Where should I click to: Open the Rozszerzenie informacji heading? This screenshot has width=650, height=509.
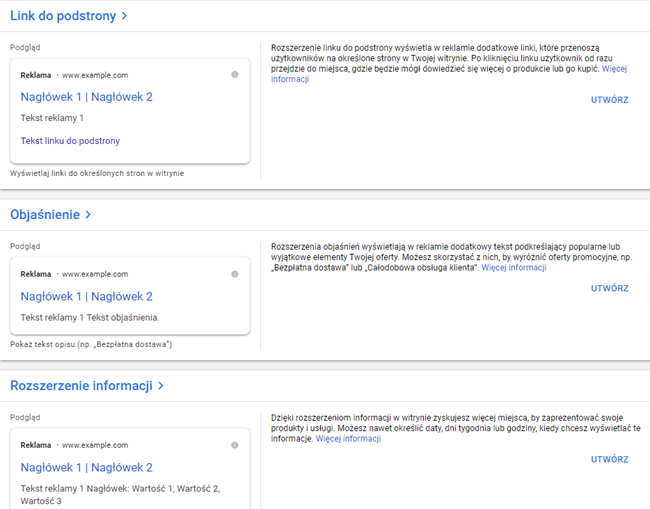click(80, 386)
